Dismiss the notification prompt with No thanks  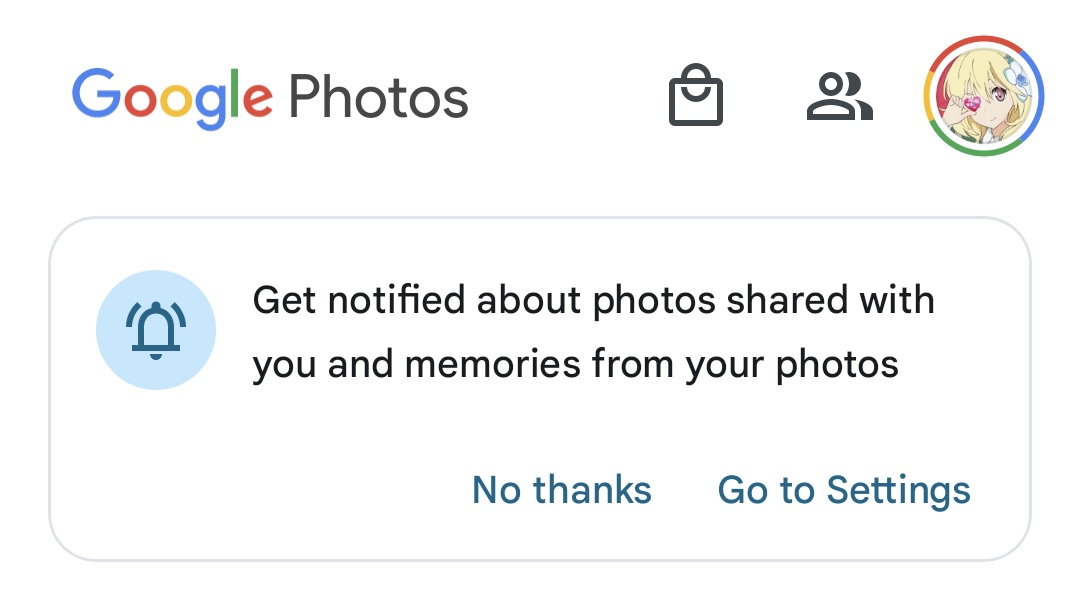pos(561,490)
